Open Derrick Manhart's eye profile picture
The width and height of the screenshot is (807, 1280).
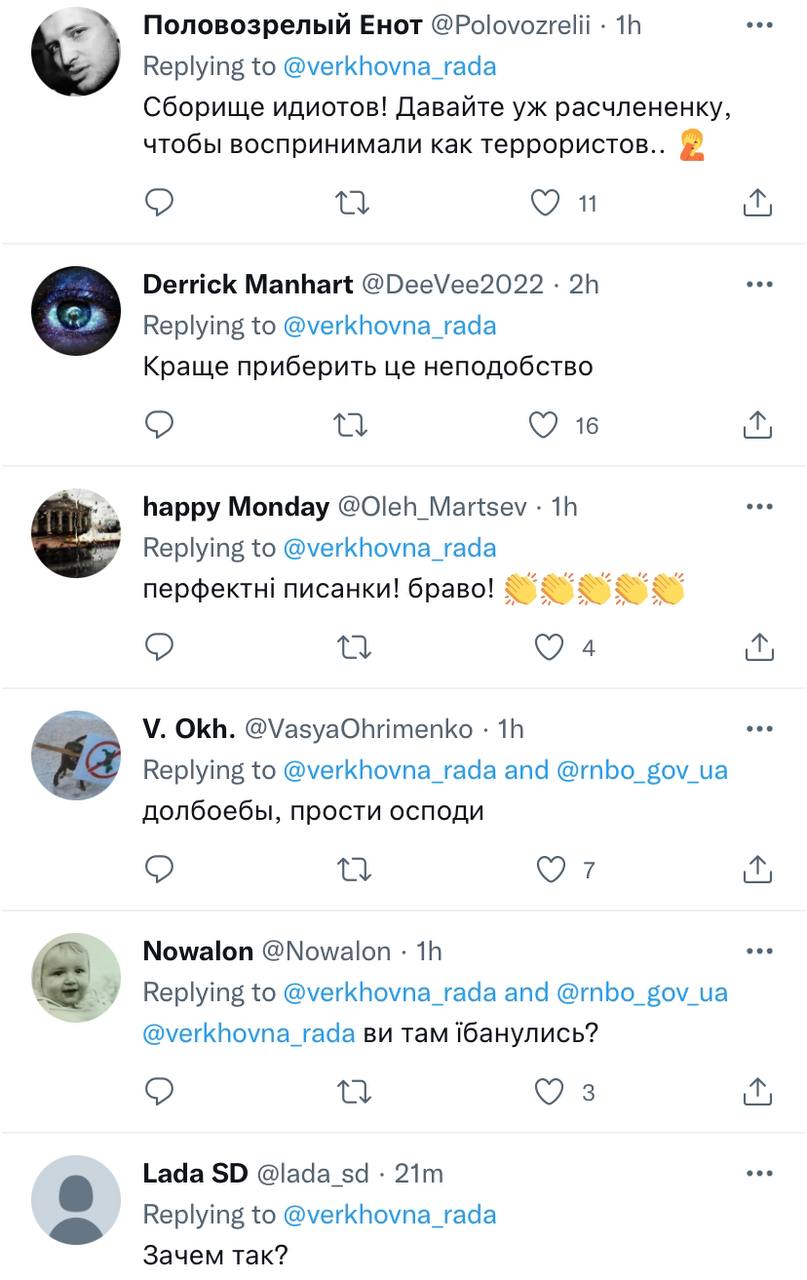pyautogui.click(x=76, y=311)
